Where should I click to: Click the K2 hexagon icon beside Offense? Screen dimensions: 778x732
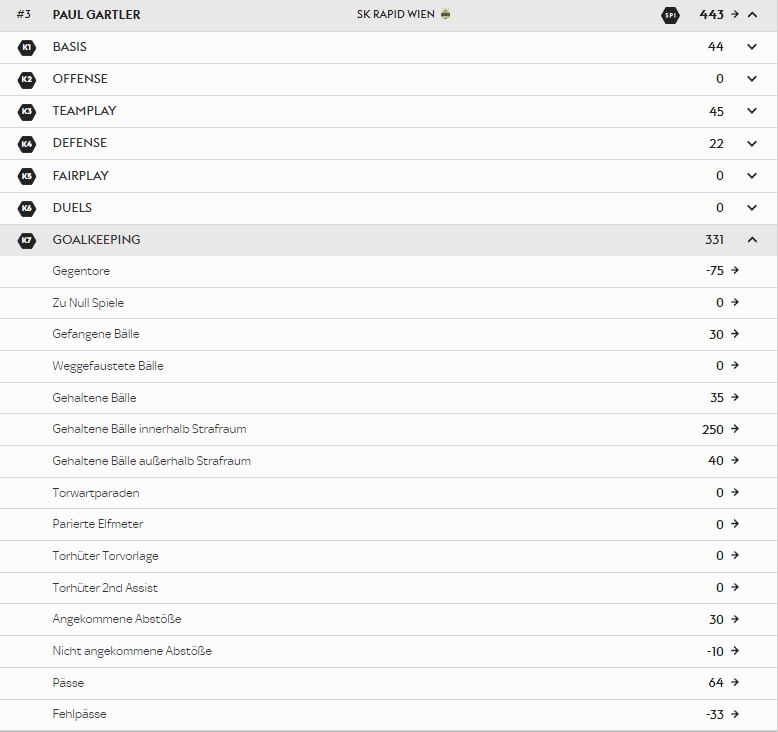point(27,79)
